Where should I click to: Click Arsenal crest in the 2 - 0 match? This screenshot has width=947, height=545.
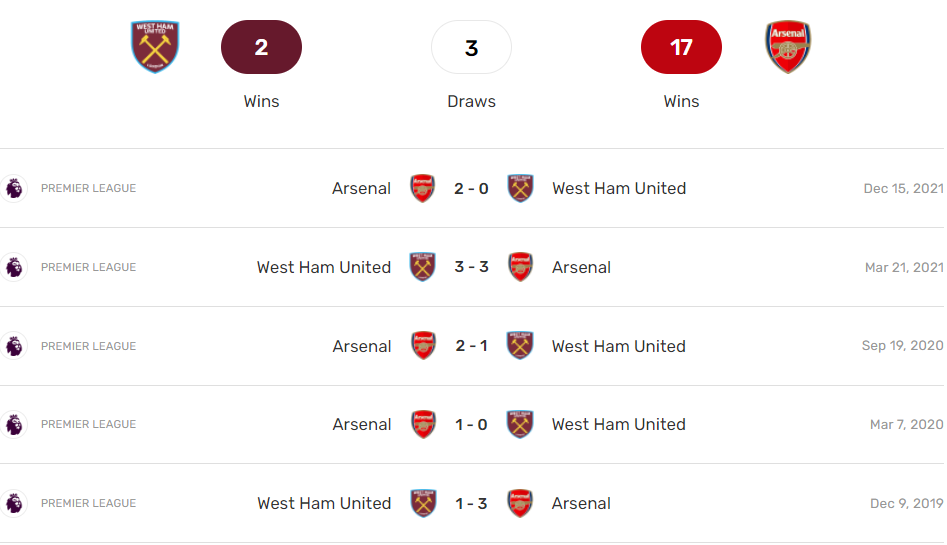tap(423, 188)
